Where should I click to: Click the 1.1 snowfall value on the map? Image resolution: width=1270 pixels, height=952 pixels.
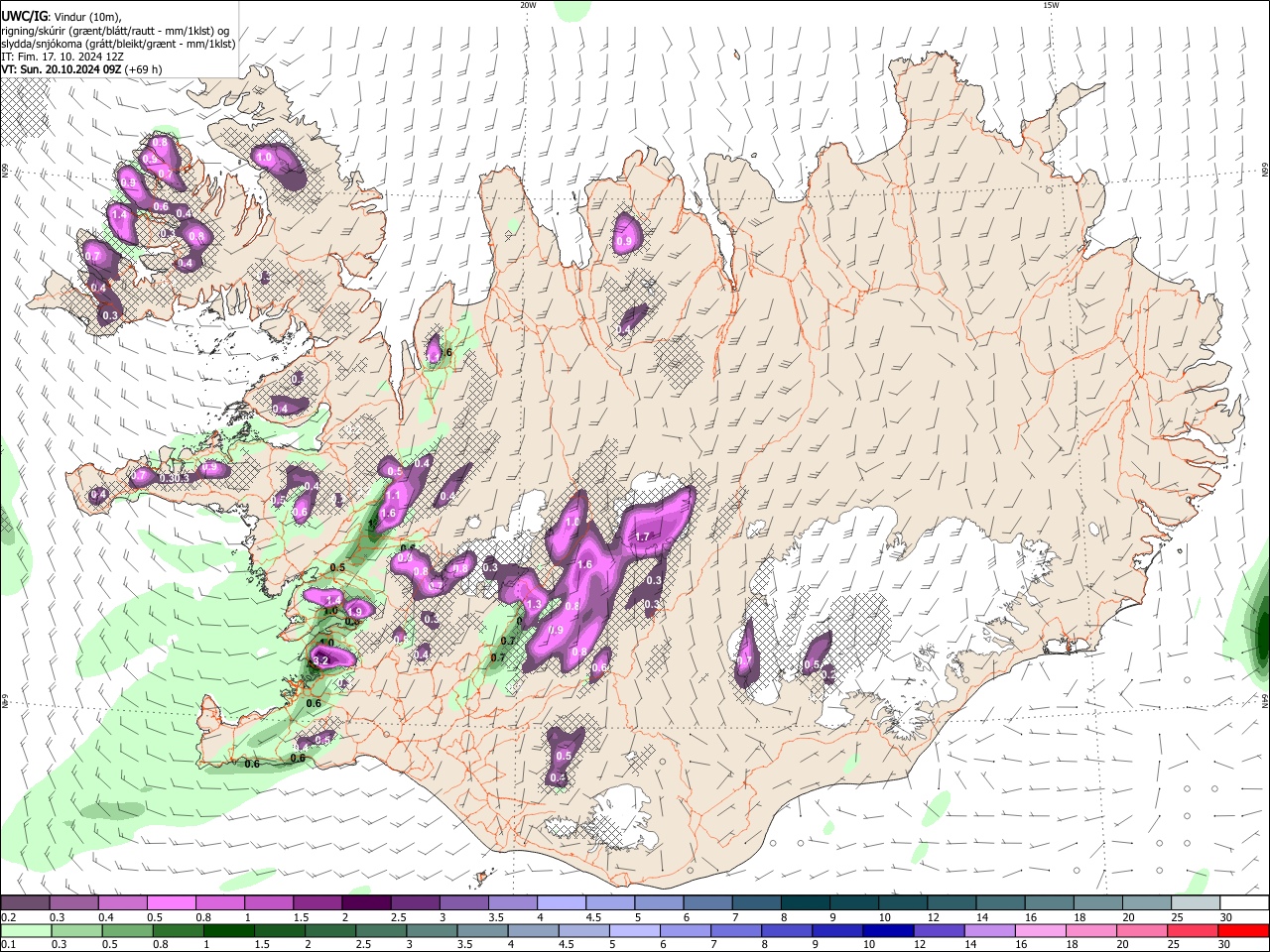[392, 496]
